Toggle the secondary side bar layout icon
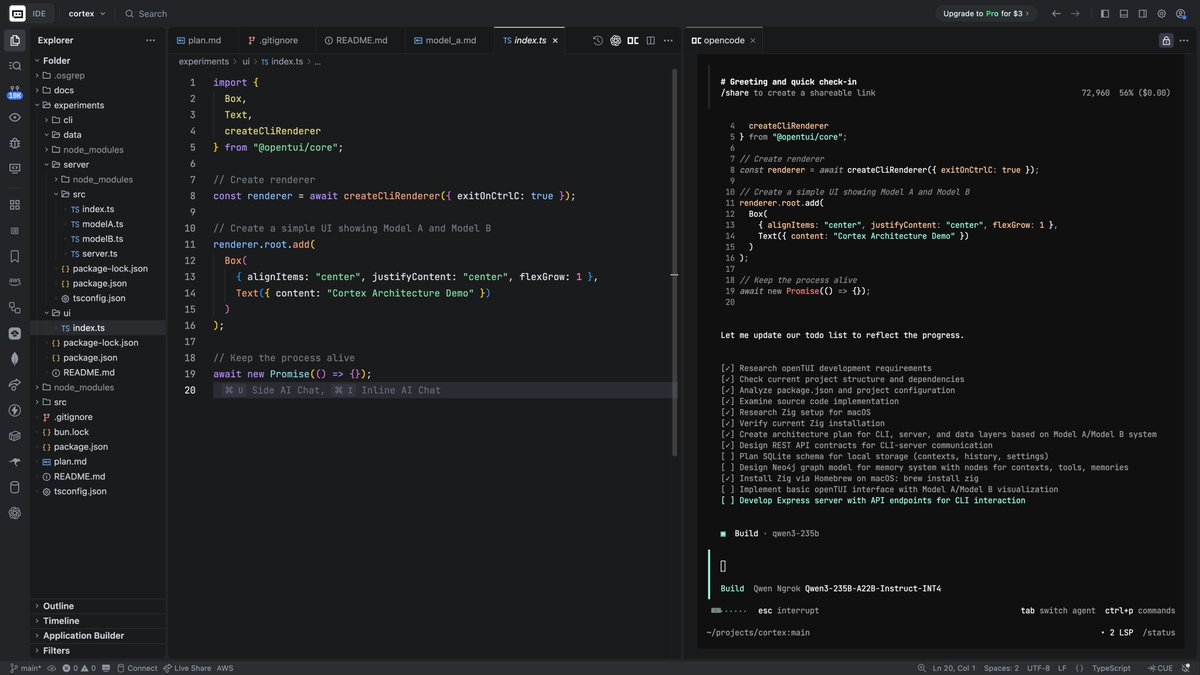 click(x=1143, y=14)
